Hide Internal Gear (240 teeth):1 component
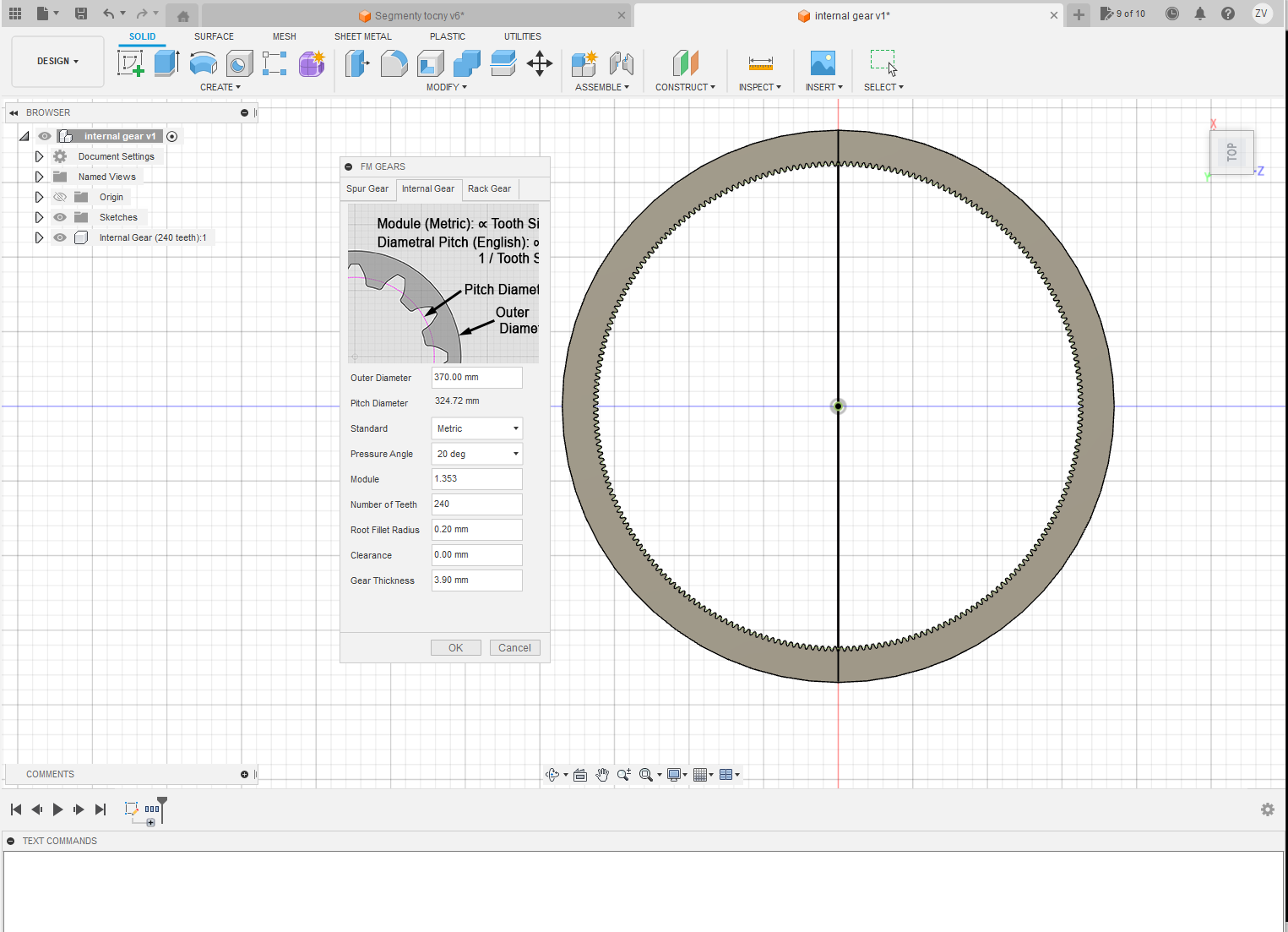 pyautogui.click(x=60, y=237)
